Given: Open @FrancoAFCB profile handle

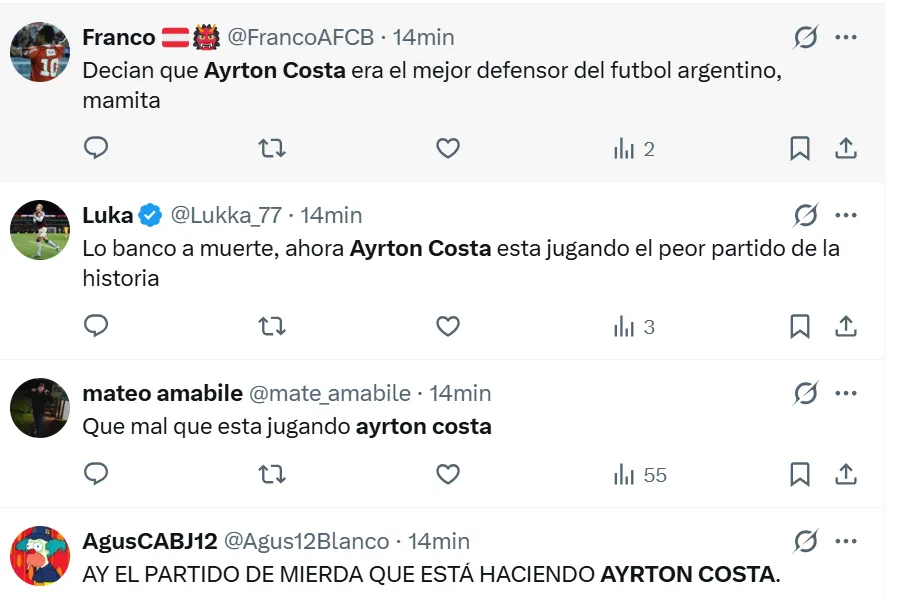Looking at the screenshot, I should pyautogui.click(x=300, y=38).
